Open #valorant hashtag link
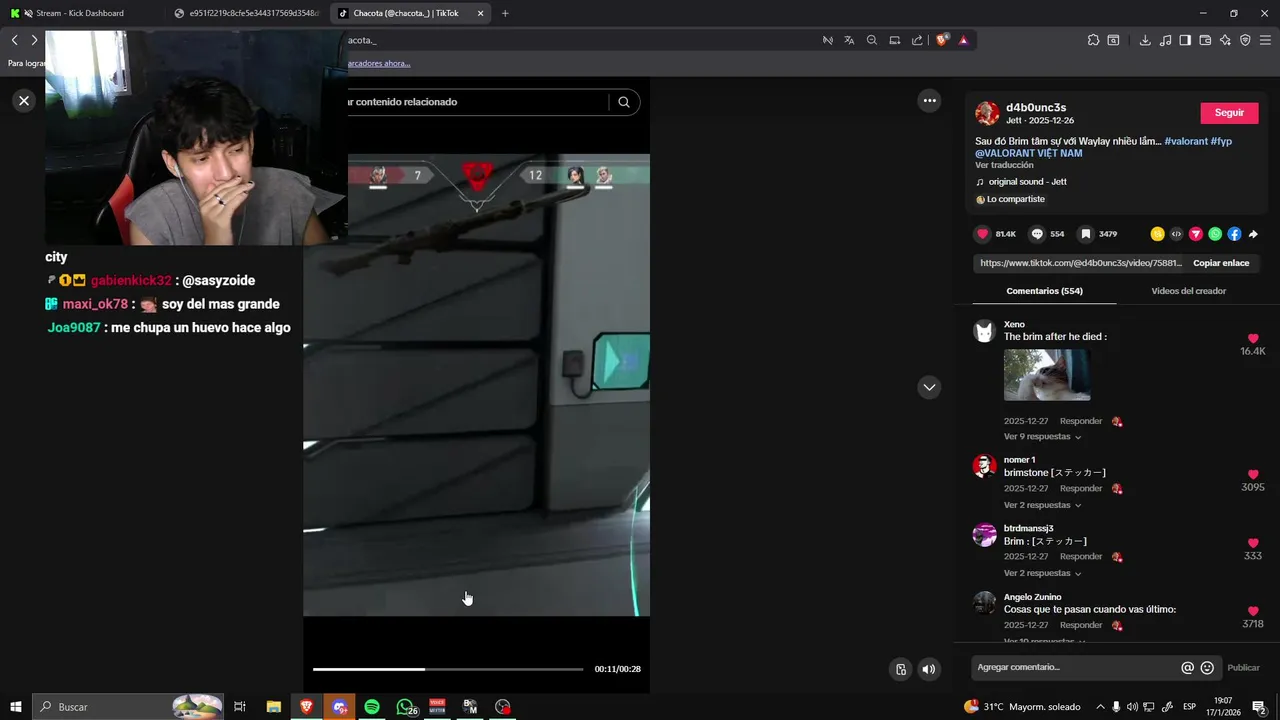Image resolution: width=1280 pixels, height=720 pixels. pos(1186,141)
